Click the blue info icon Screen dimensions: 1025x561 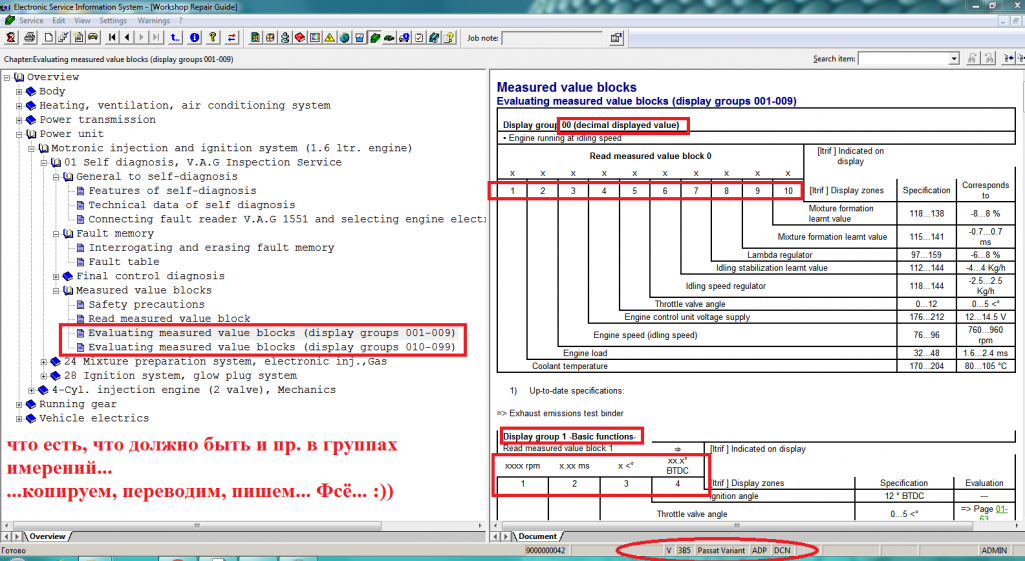(194, 38)
